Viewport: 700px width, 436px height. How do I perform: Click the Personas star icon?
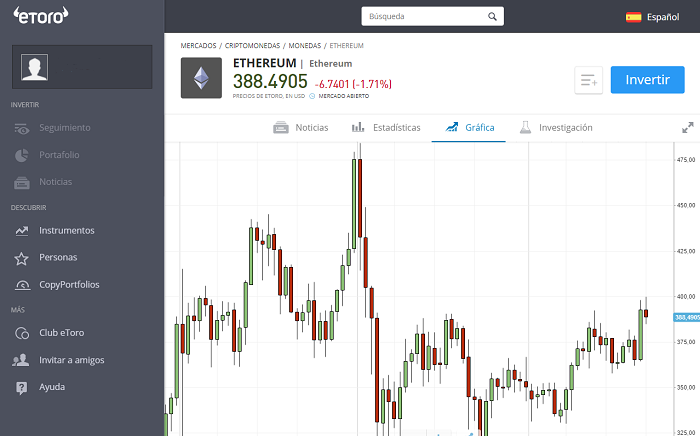(x=21, y=258)
